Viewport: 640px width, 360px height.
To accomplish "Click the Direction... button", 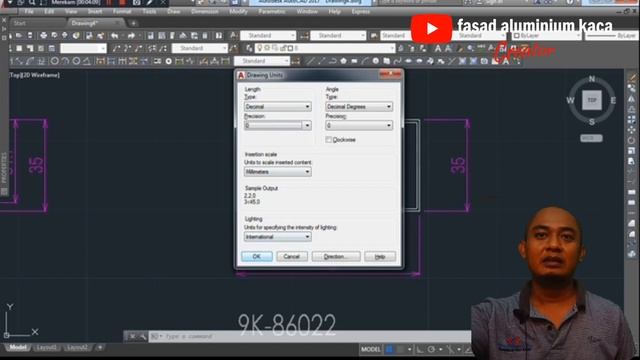I will (x=336, y=256).
